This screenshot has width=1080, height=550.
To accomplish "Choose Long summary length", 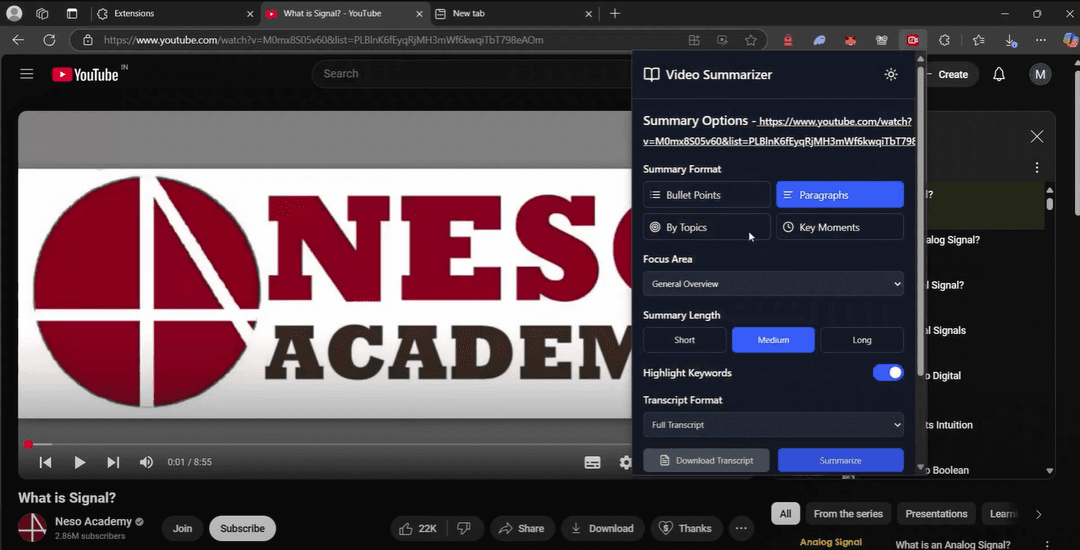I will (x=862, y=340).
